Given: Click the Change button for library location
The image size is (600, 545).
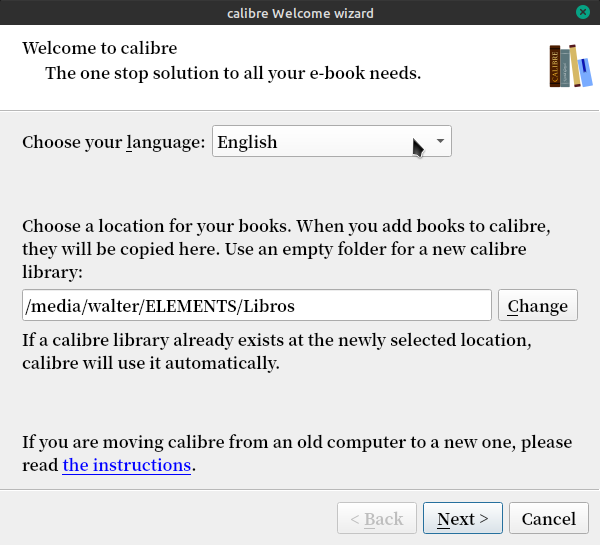Looking at the screenshot, I should [538, 305].
